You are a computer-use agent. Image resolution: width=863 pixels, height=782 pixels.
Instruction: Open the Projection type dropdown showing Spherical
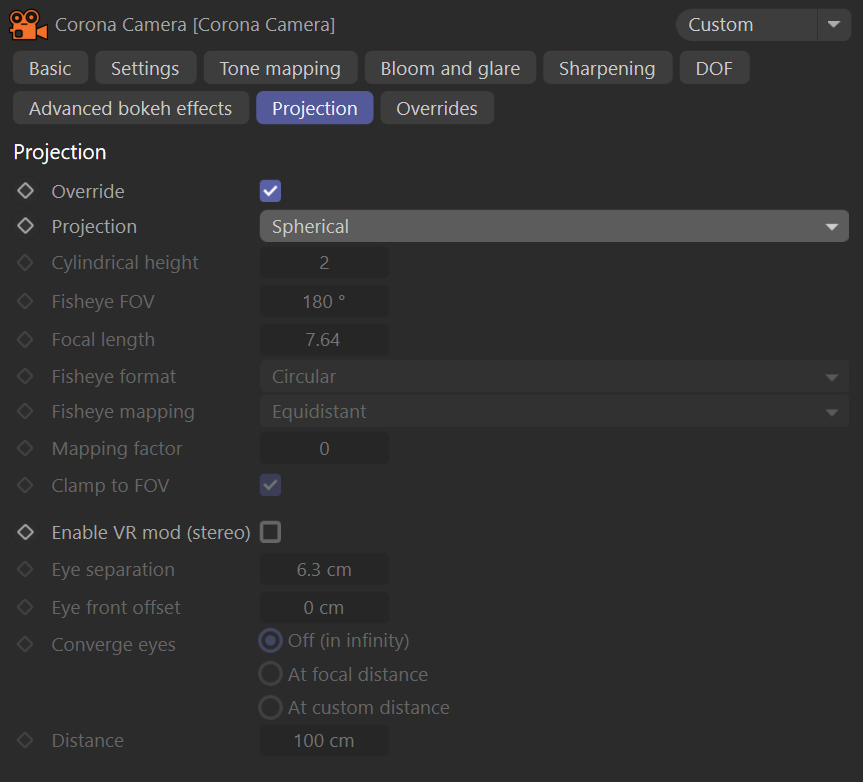coord(554,226)
